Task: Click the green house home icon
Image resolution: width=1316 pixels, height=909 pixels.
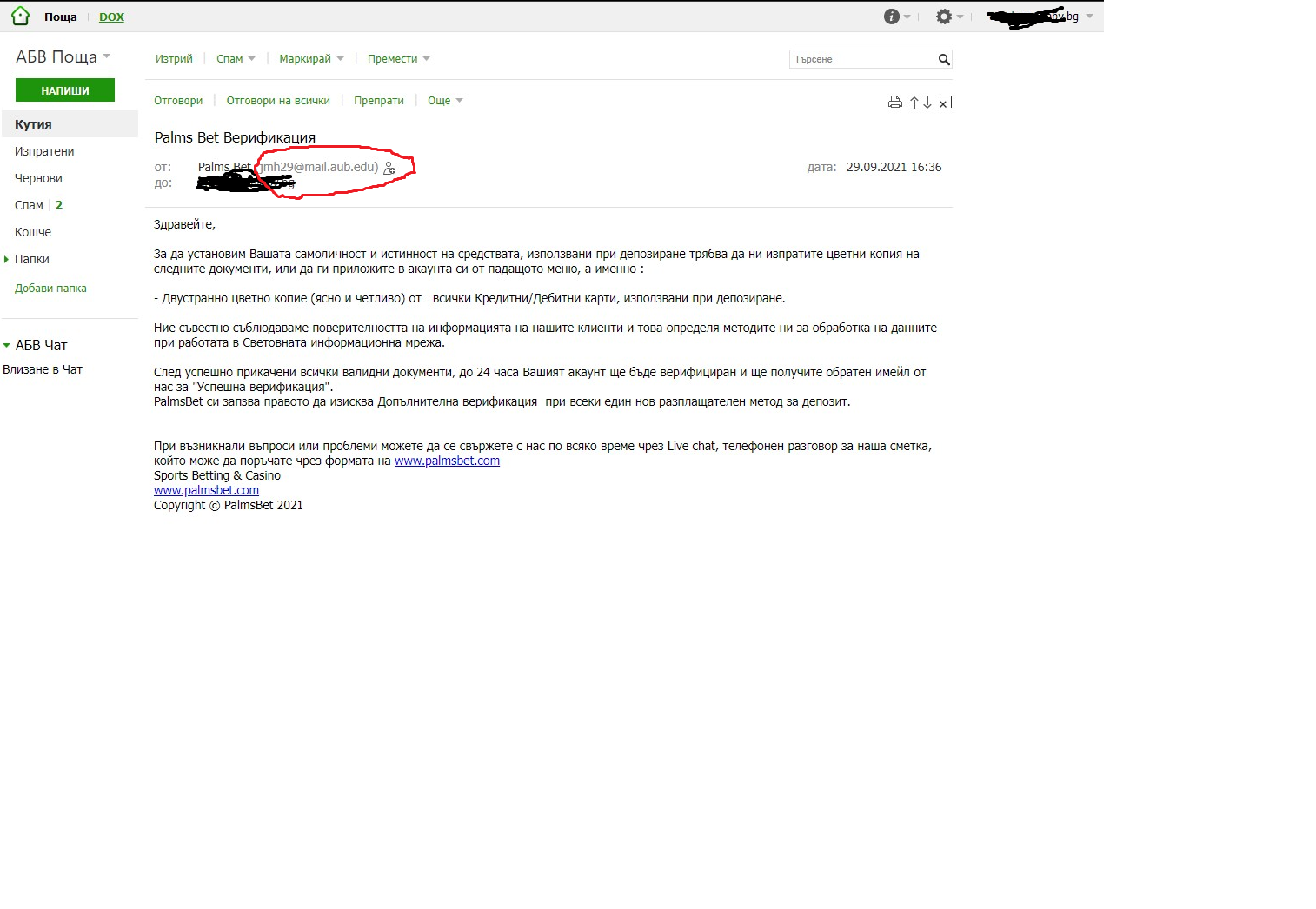Action: (x=21, y=16)
